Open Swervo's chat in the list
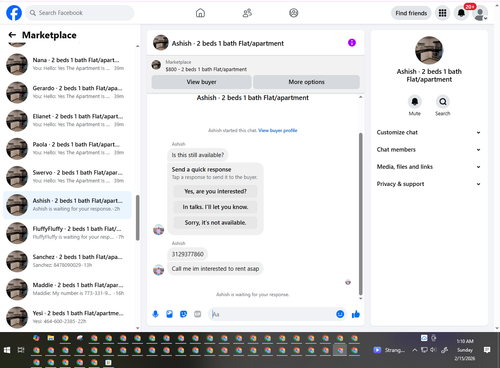This screenshot has height=368, width=500. point(67,177)
